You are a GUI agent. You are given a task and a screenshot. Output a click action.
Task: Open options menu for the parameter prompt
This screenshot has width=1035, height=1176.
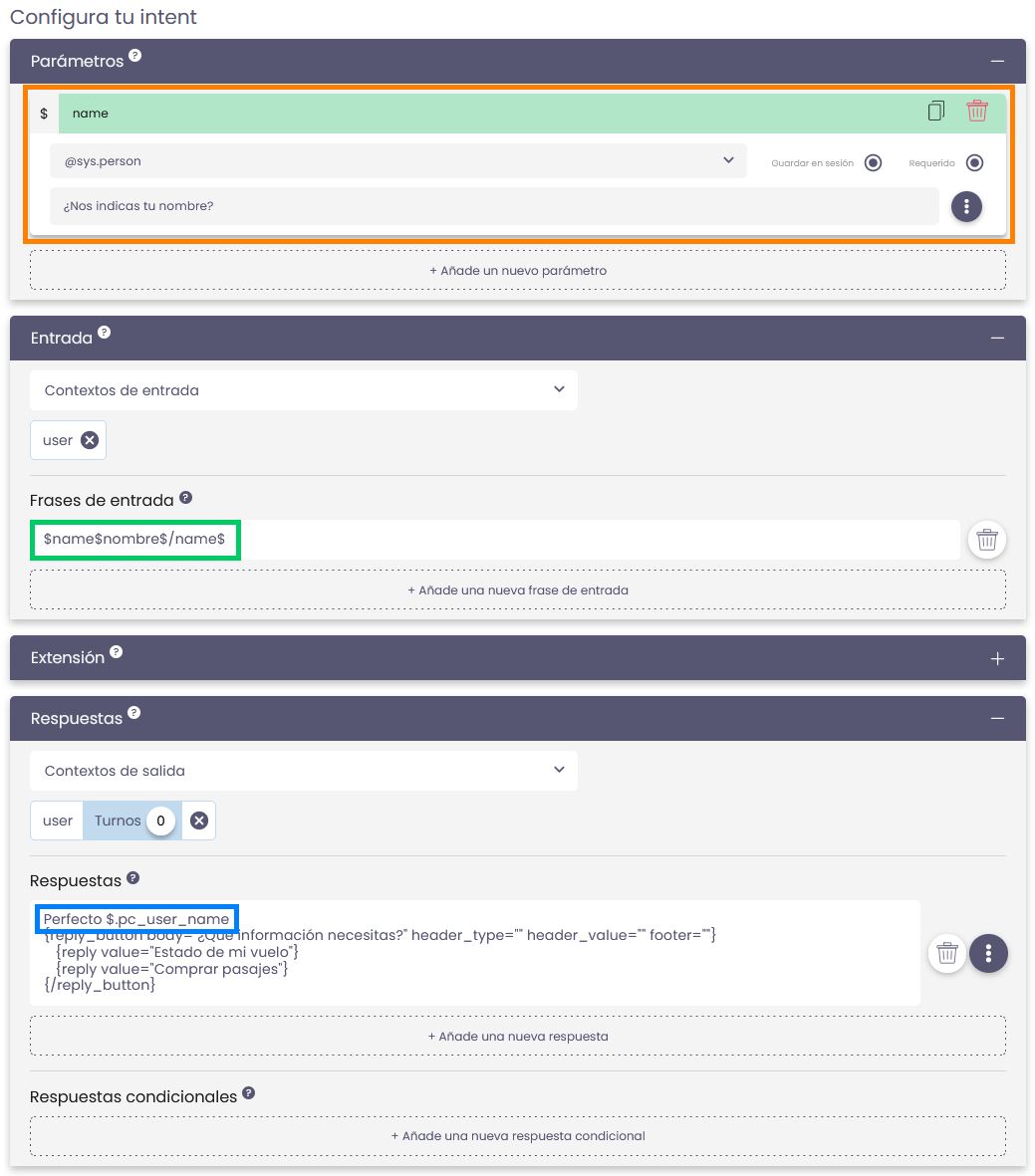click(966, 207)
